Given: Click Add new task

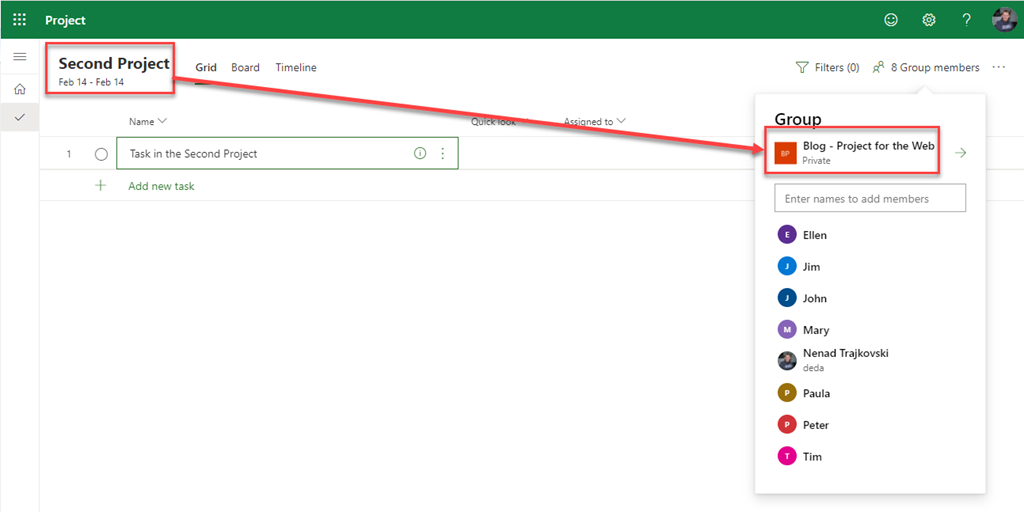Looking at the screenshot, I should coord(161,186).
